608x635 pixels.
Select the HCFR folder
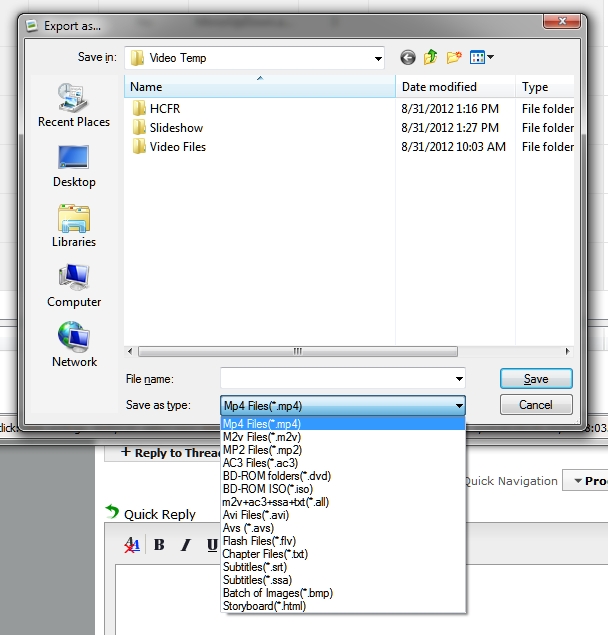pos(156,109)
